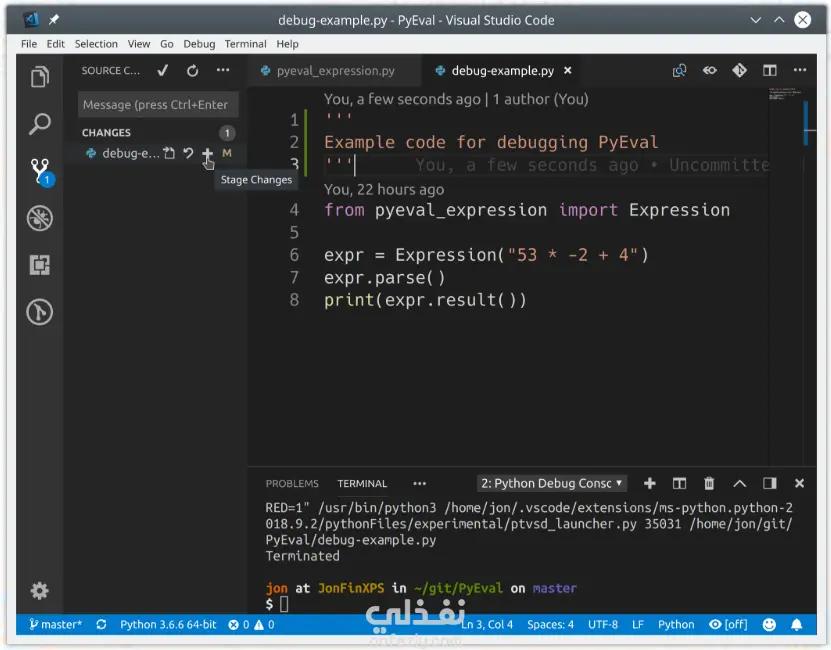
Task: Open the Debug menu
Action: click(x=199, y=44)
